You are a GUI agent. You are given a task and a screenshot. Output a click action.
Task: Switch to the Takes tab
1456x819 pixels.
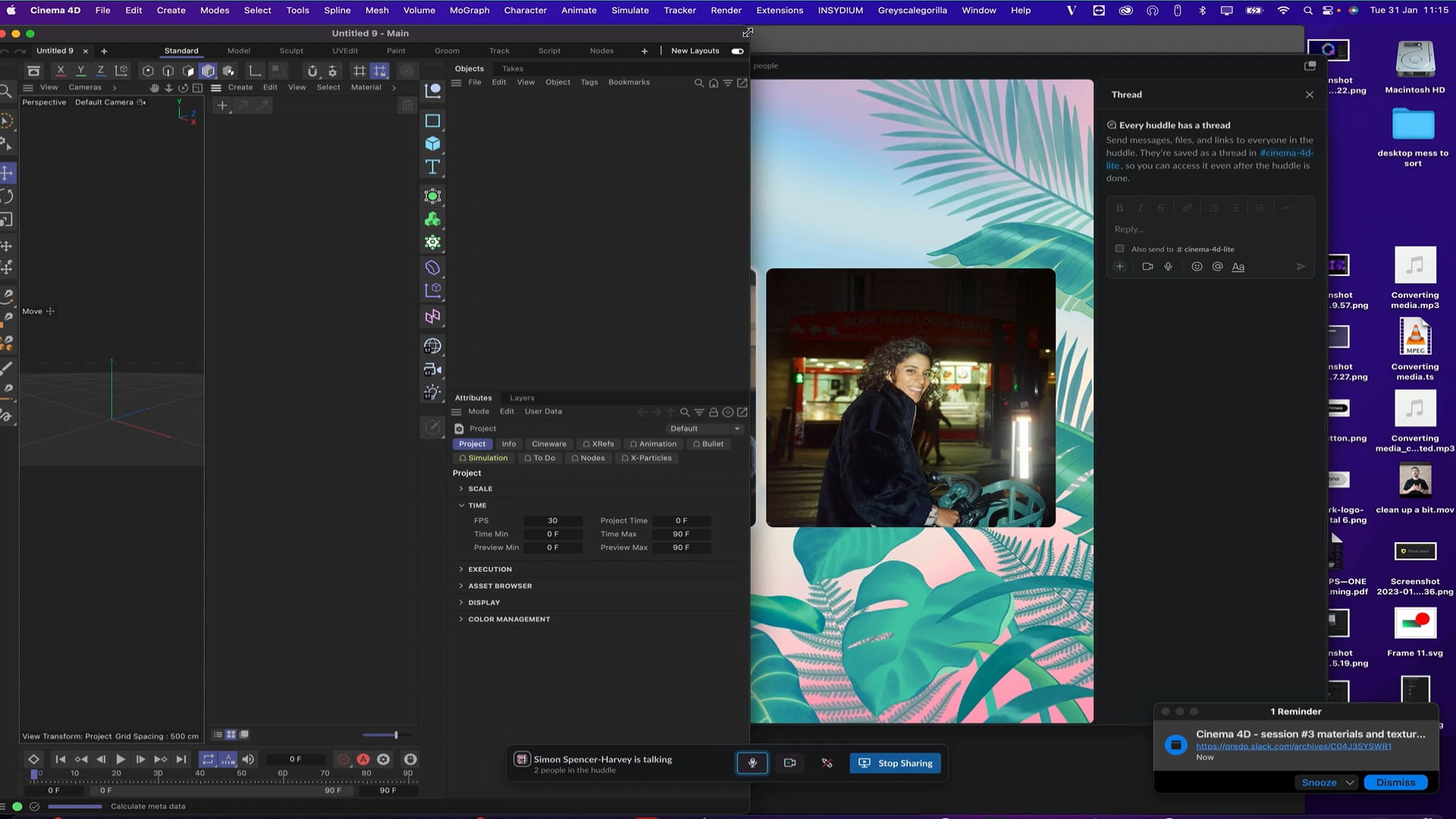coord(513,68)
